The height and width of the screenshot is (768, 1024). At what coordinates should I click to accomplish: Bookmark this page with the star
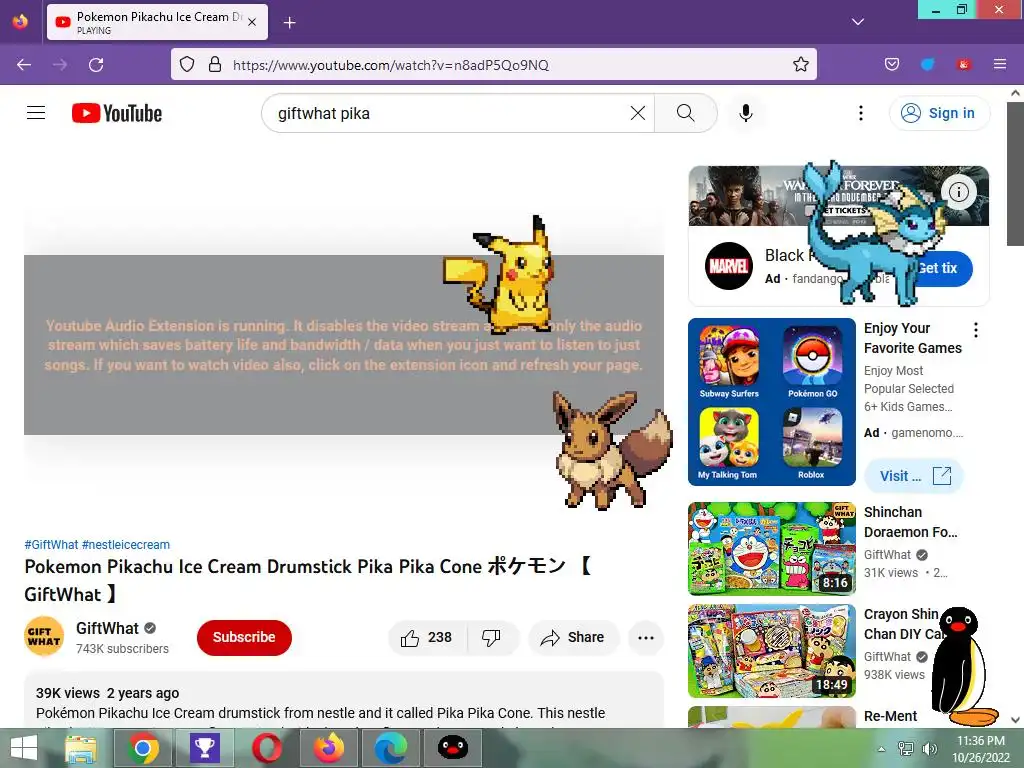801,64
